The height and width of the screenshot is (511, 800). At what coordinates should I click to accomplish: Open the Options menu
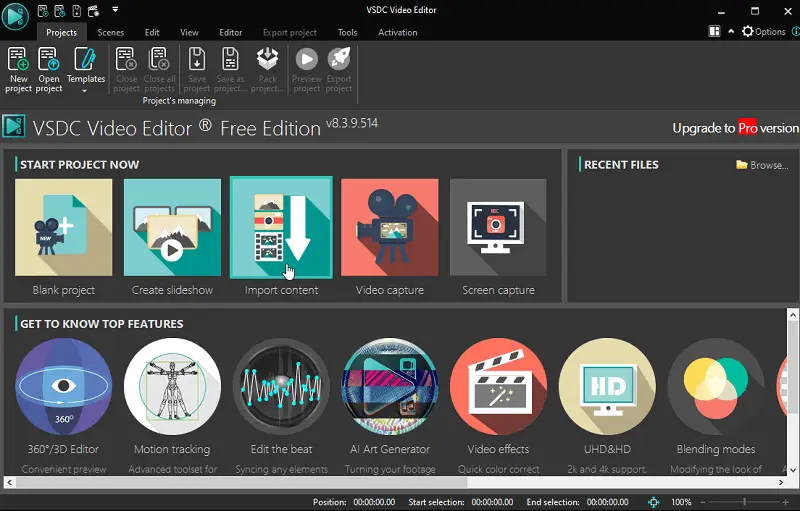pyautogui.click(x=763, y=31)
